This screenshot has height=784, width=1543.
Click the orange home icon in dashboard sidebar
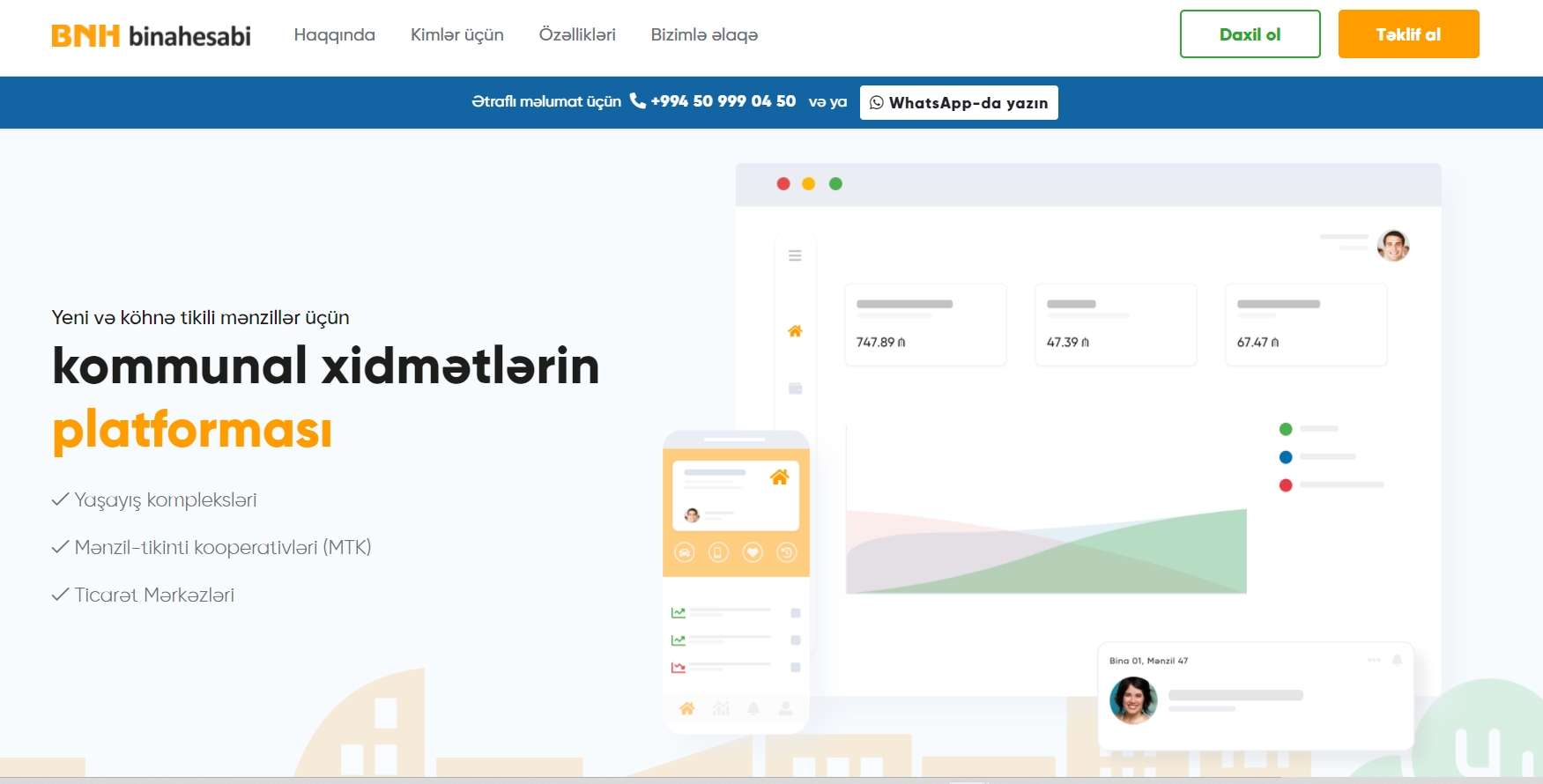click(x=795, y=331)
